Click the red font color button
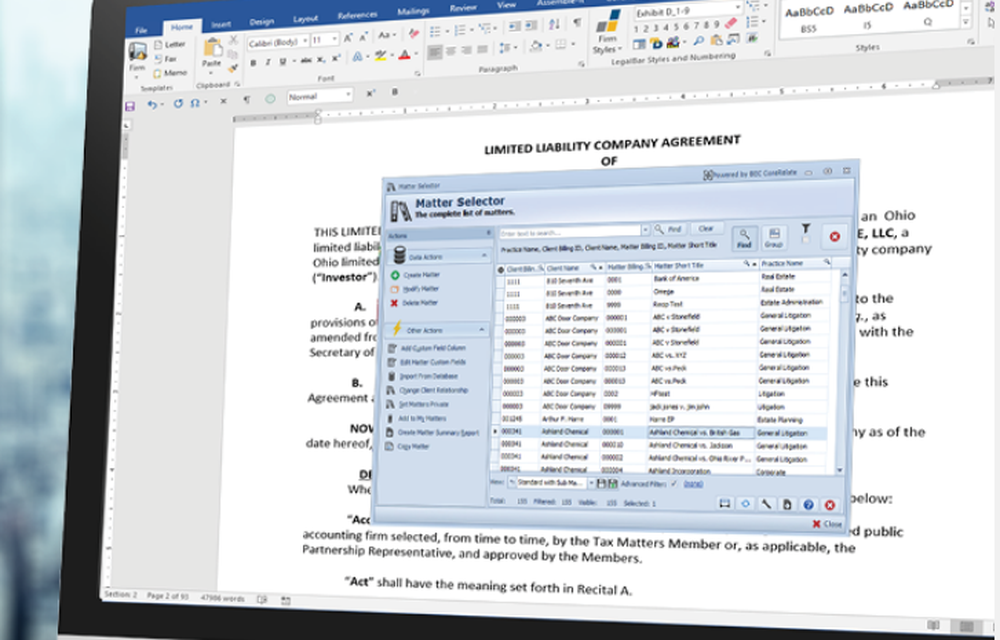1000x640 pixels. (x=404, y=55)
